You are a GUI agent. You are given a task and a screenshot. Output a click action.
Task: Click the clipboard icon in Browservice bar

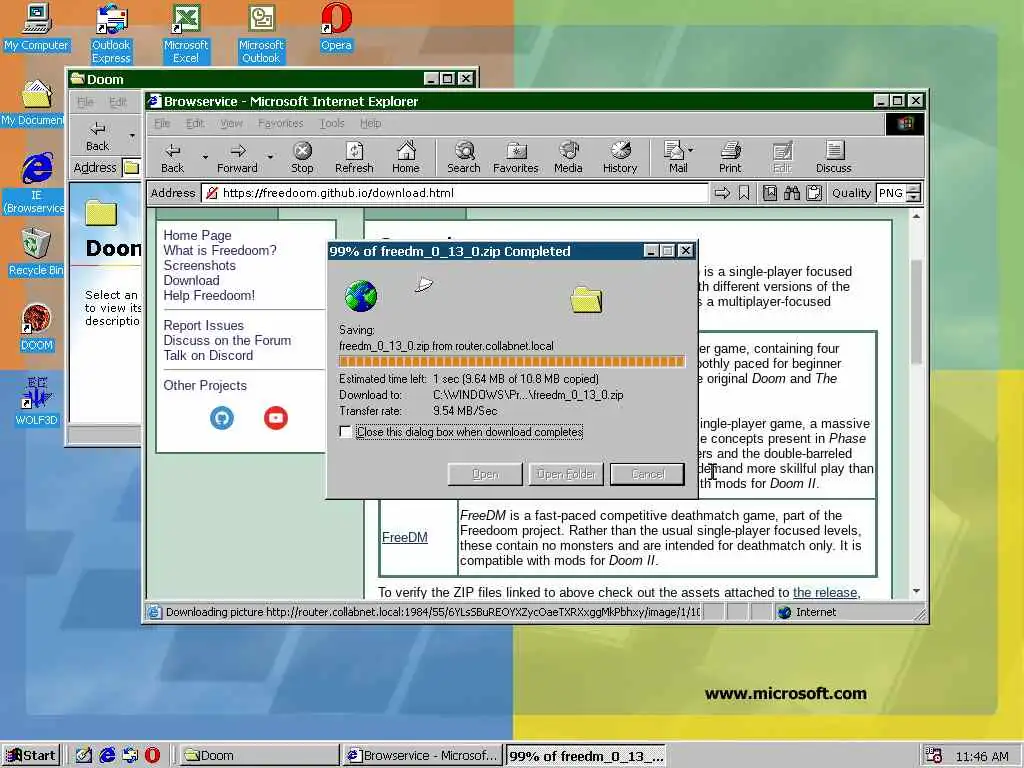click(814, 193)
